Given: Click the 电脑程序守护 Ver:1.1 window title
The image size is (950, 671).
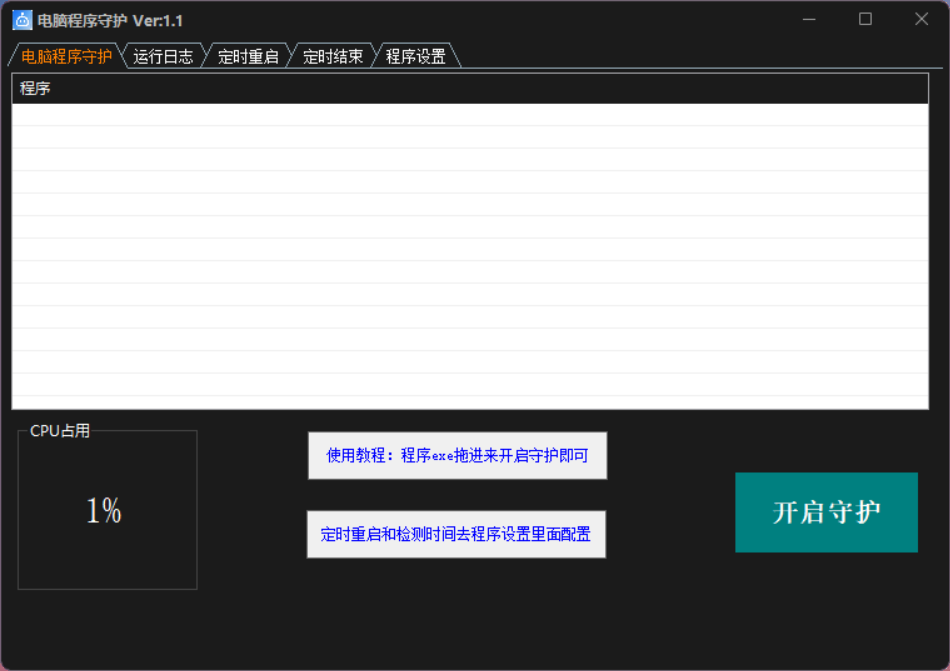Looking at the screenshot, I should coord(110,21).
